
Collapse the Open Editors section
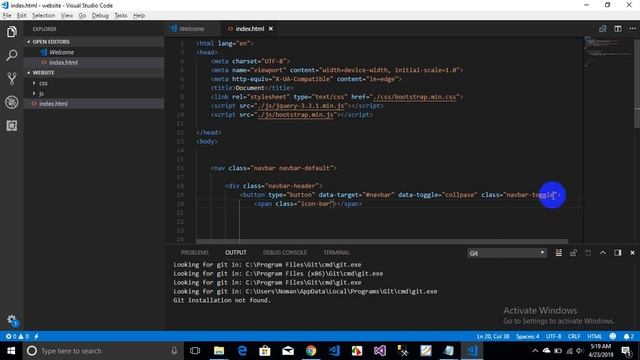94,42
